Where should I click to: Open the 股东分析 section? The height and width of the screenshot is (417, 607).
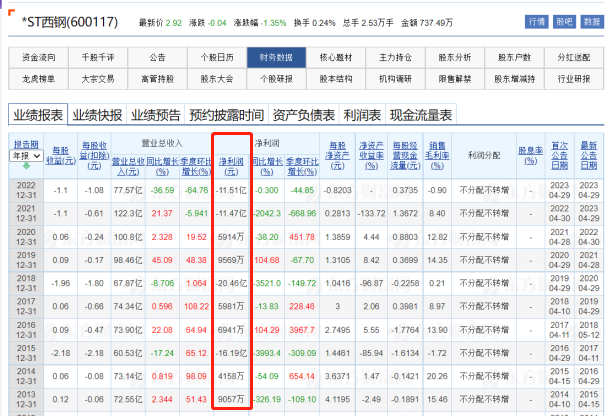[455, 57]
